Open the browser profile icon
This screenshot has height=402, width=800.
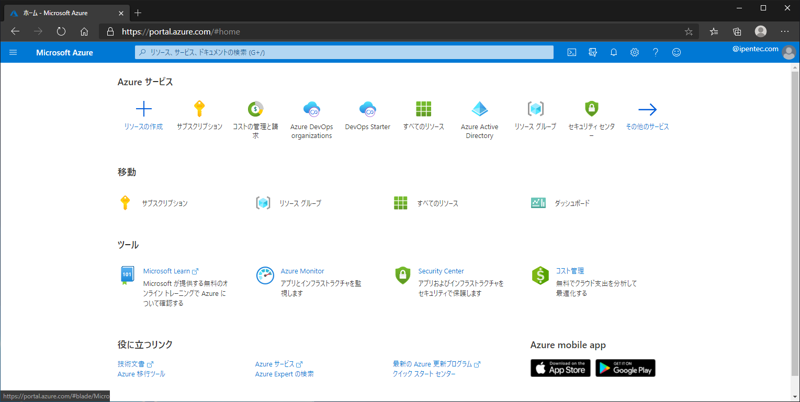761,32
